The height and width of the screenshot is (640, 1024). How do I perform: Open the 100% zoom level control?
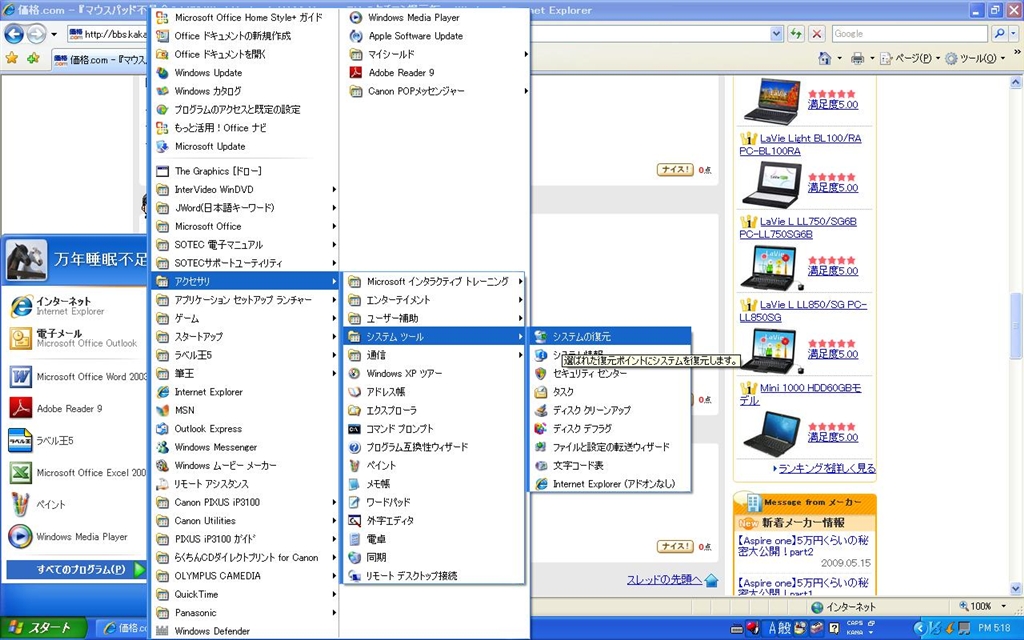[982, 607]
